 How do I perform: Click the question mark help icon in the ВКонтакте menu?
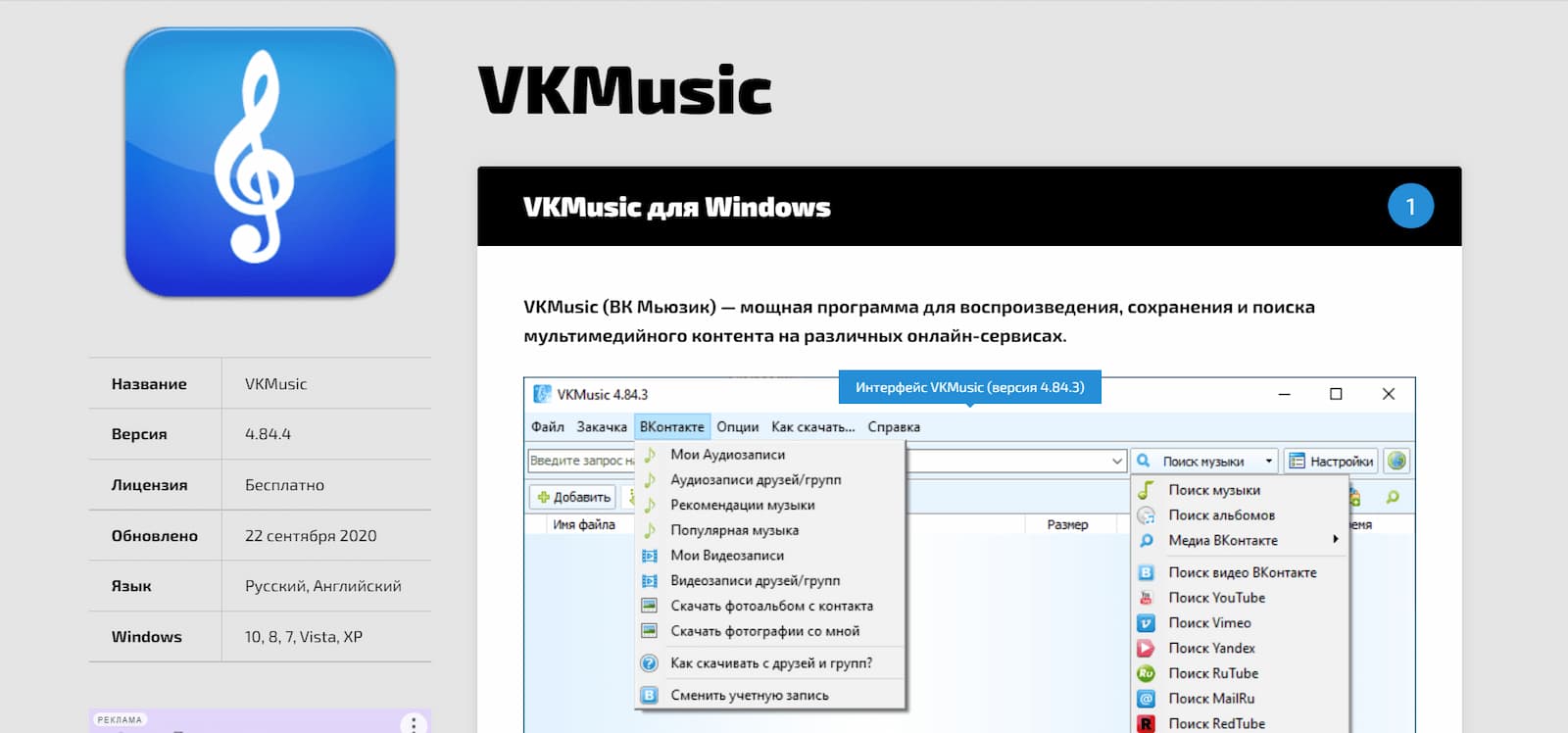[649, 663]
